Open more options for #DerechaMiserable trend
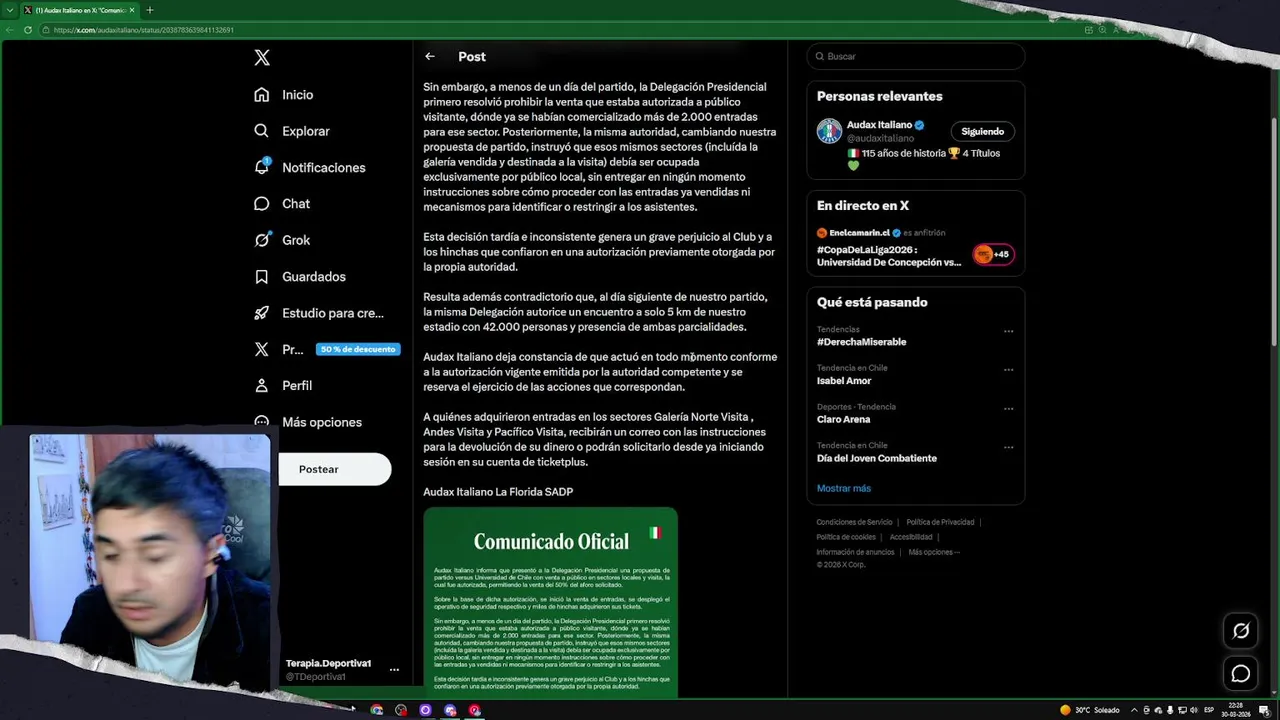The width and height of the screenshot is (1280, 720). pos(1008,331)
